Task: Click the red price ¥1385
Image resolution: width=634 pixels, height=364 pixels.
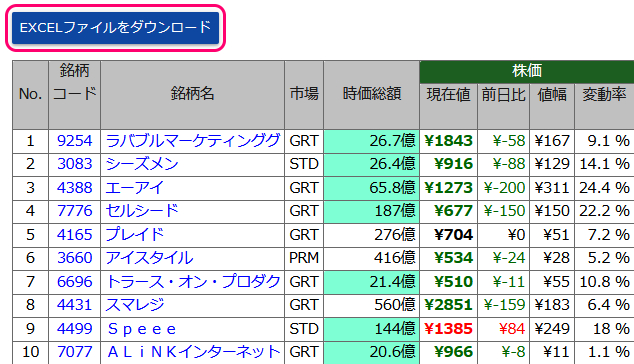Action: pos(448,328)
